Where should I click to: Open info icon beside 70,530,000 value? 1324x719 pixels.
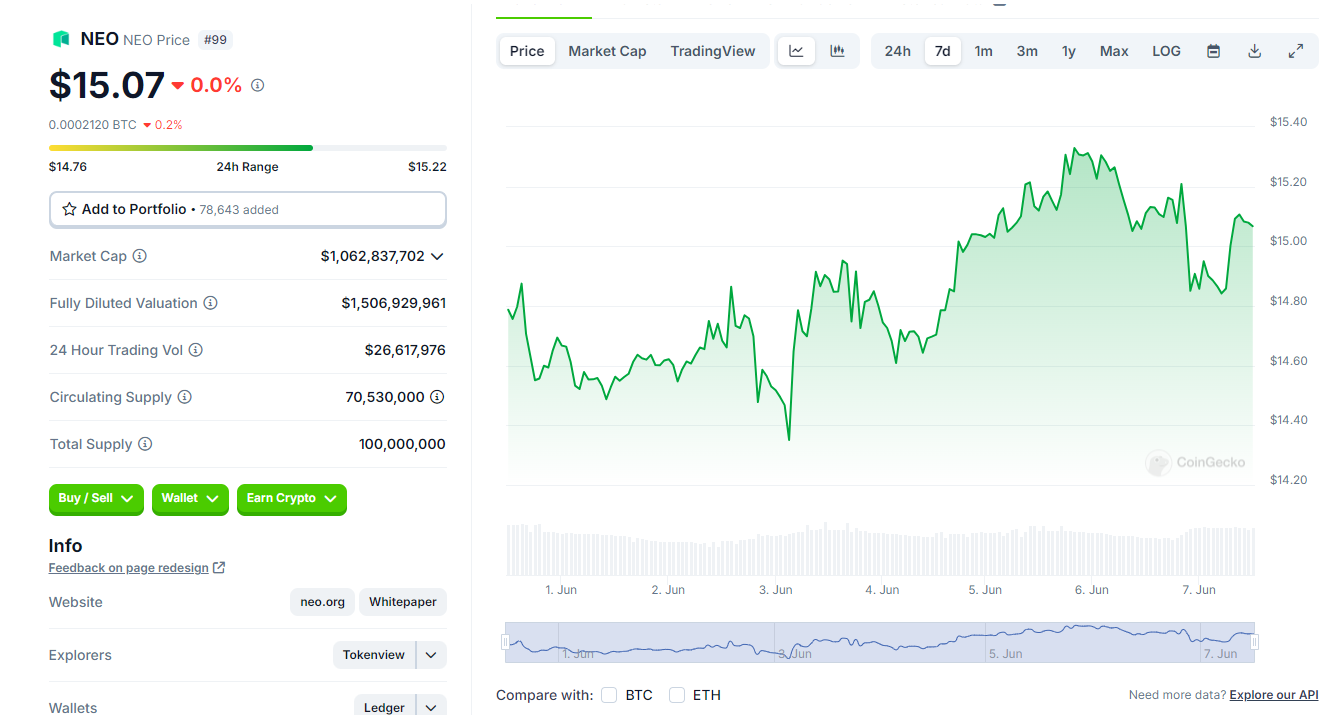pos(437,397)
